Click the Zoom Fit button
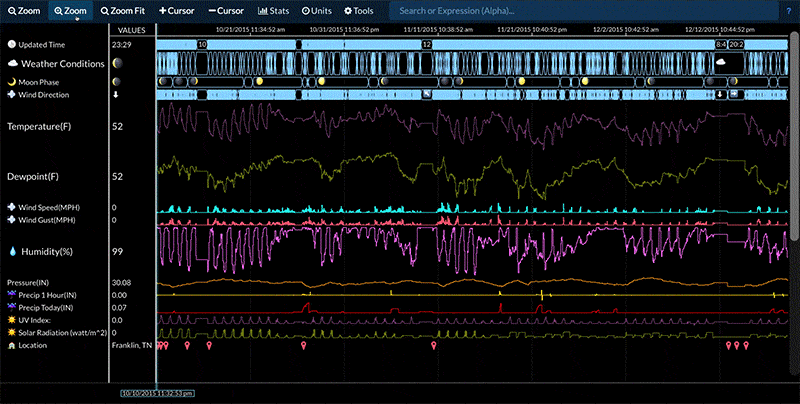The image size is (800, 404). coord(123,11)
